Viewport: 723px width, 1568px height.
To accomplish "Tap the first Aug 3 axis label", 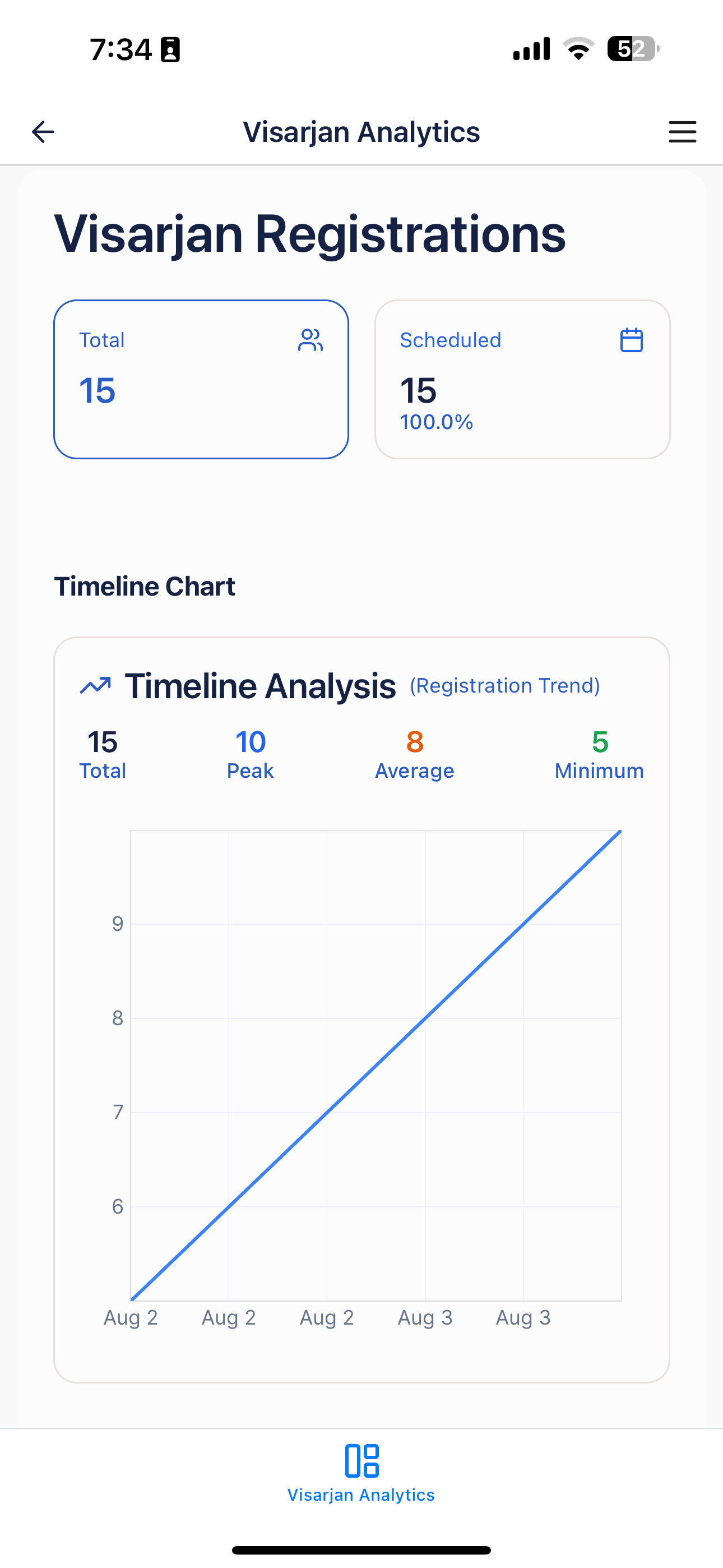I will [425, 1318].
